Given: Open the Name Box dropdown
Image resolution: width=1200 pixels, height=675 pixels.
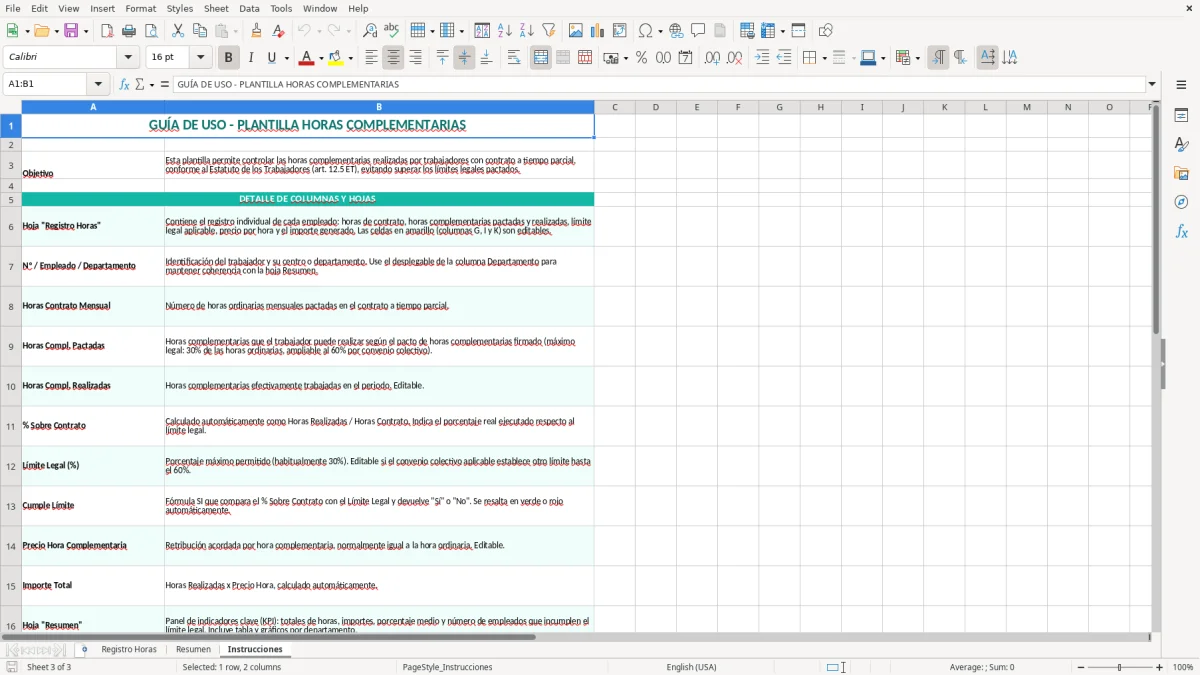Looking at the screenshot, I should (x=98, y=84).
